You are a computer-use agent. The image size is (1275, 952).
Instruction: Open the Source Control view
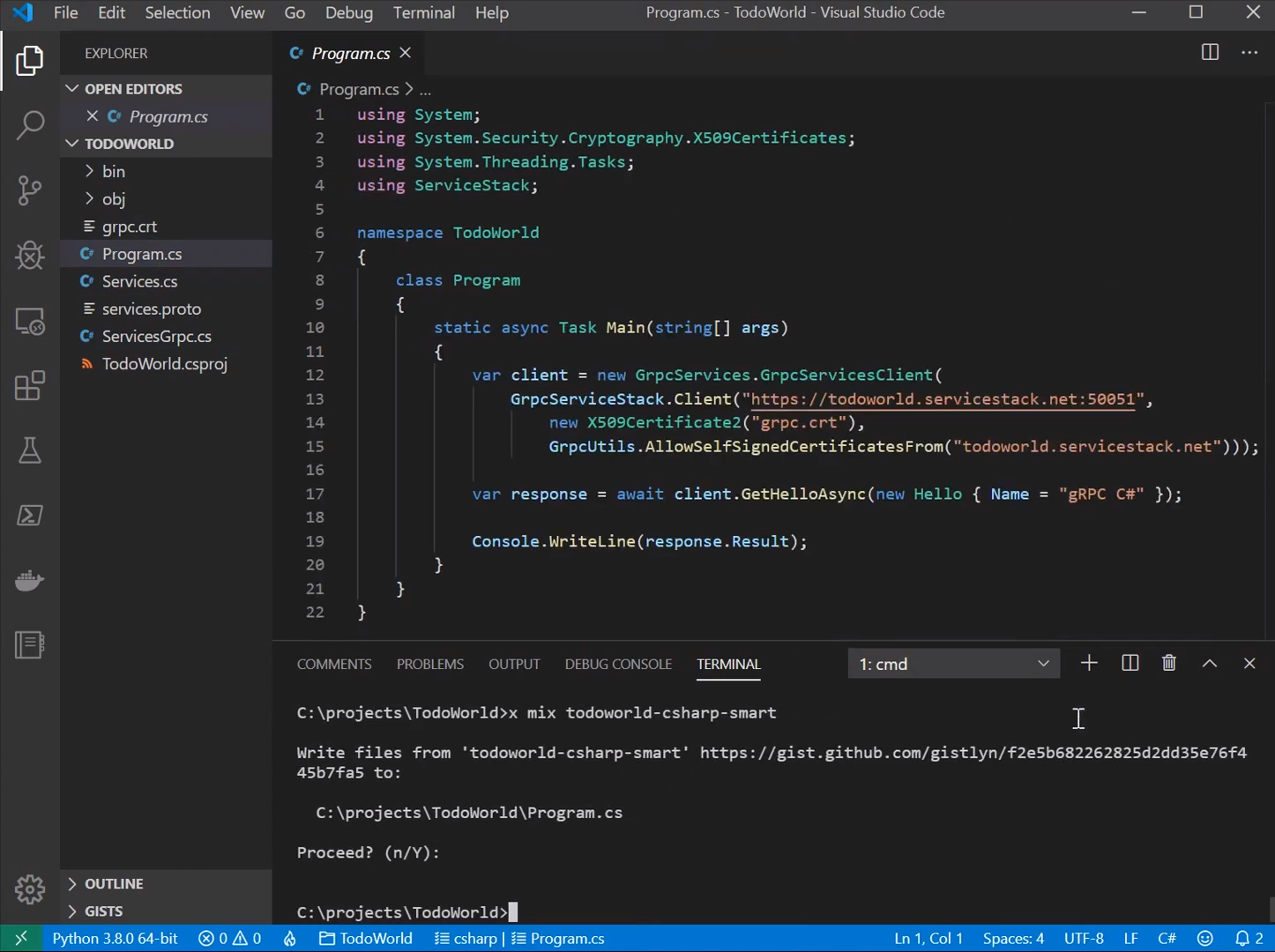[30, 190]
